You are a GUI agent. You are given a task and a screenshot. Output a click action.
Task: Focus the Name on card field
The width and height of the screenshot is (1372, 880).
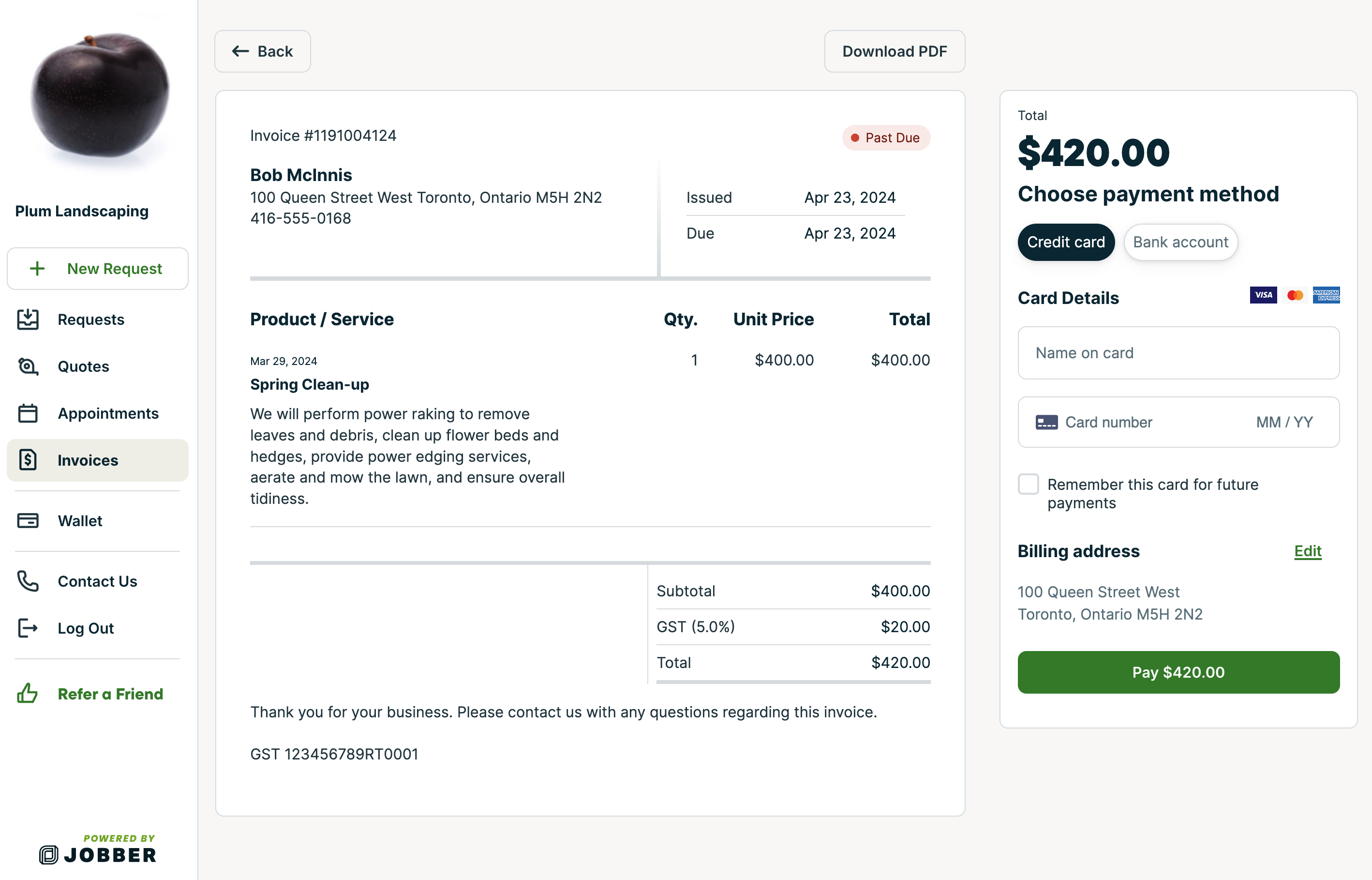[x=1178, y=353]
